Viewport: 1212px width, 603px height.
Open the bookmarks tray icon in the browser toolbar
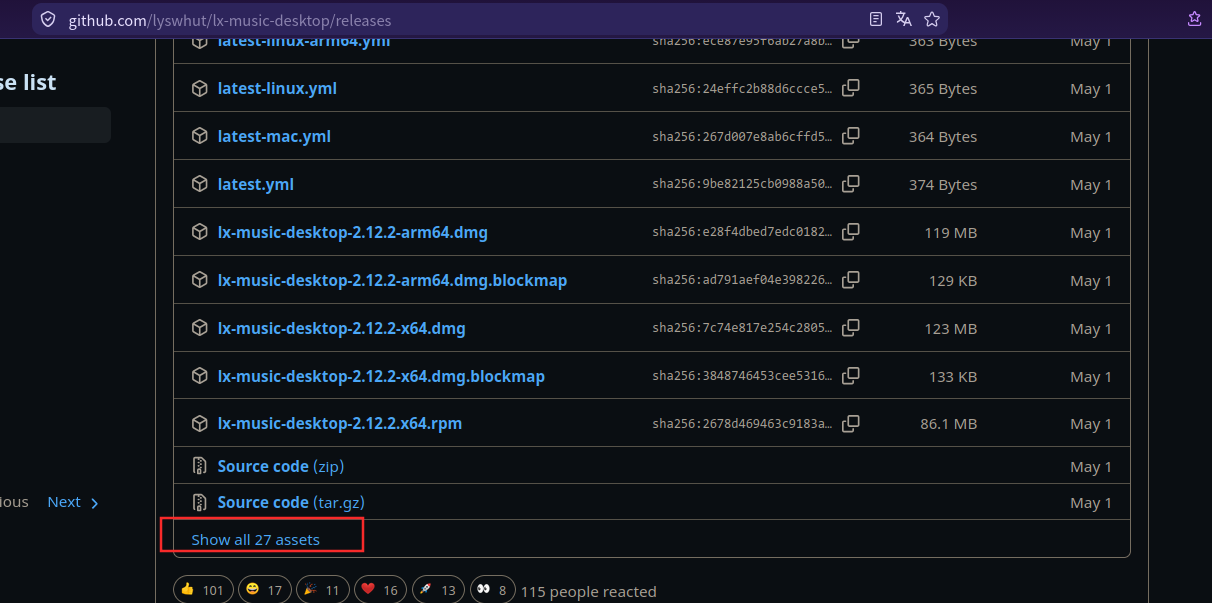[1194, 19]
